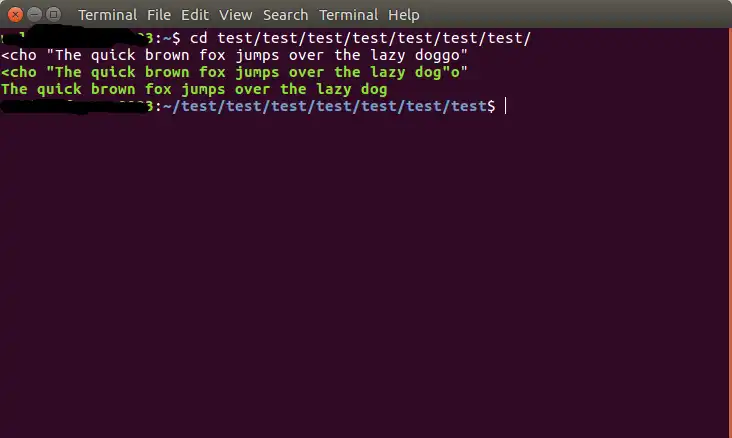Screen dimensions: 732x438
Task: Click the blacked-out username on first line
Action: coord(77,37)
